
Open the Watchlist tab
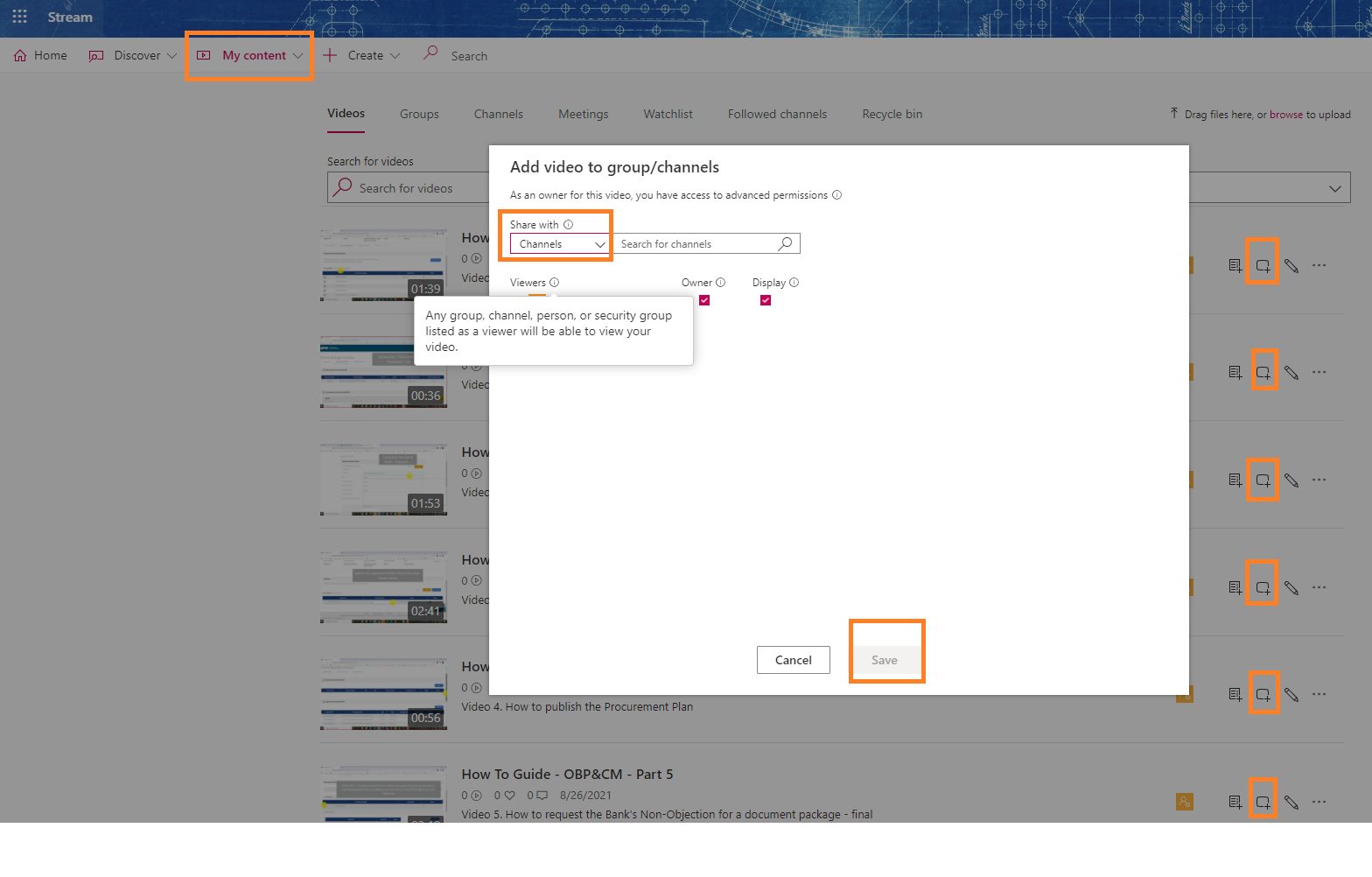point(668,114)
